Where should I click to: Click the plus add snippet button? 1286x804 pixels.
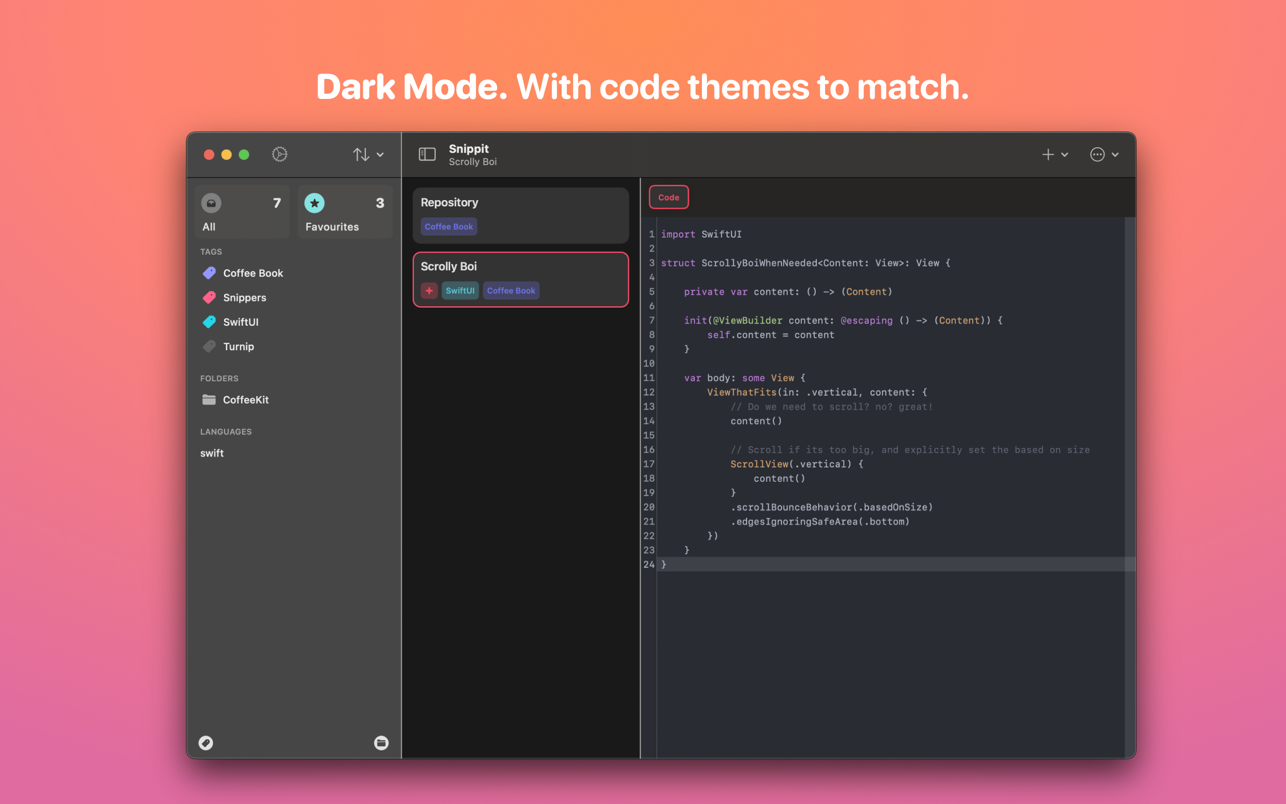tap(1048, 155)
